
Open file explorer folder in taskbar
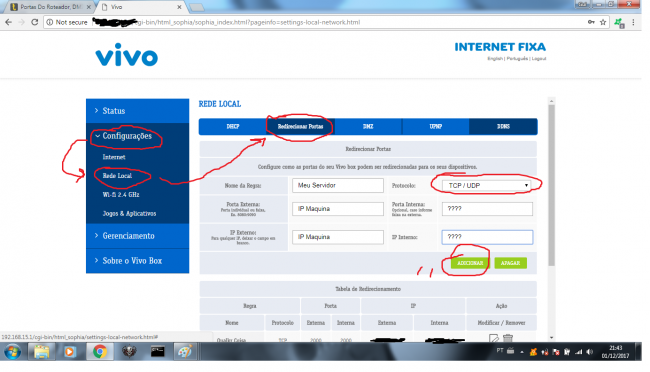pyautogui.click(x=41, y=352)
